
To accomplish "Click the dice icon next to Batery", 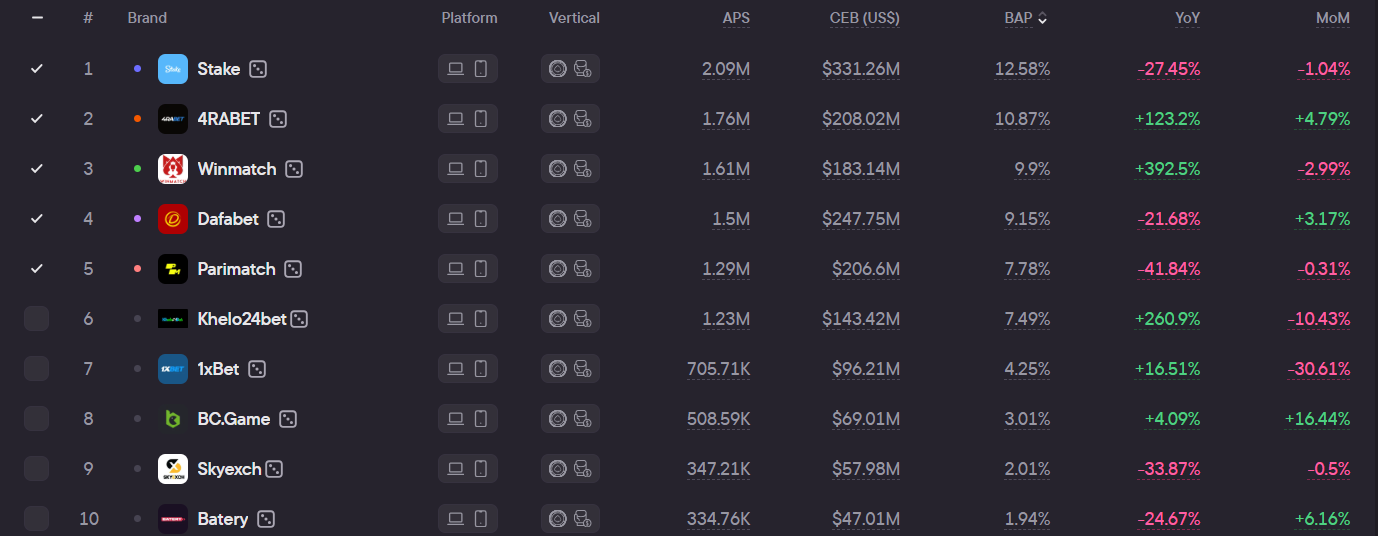I will [266, 519].
